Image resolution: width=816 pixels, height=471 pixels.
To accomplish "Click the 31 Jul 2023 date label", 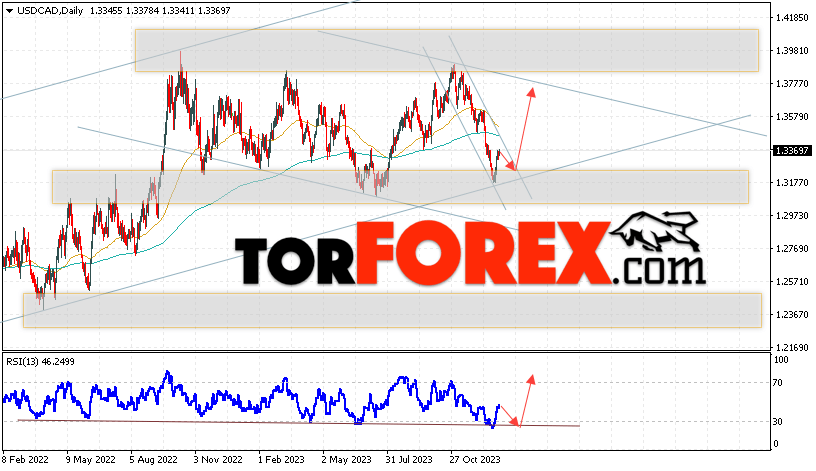I will [x=409, y=460].
